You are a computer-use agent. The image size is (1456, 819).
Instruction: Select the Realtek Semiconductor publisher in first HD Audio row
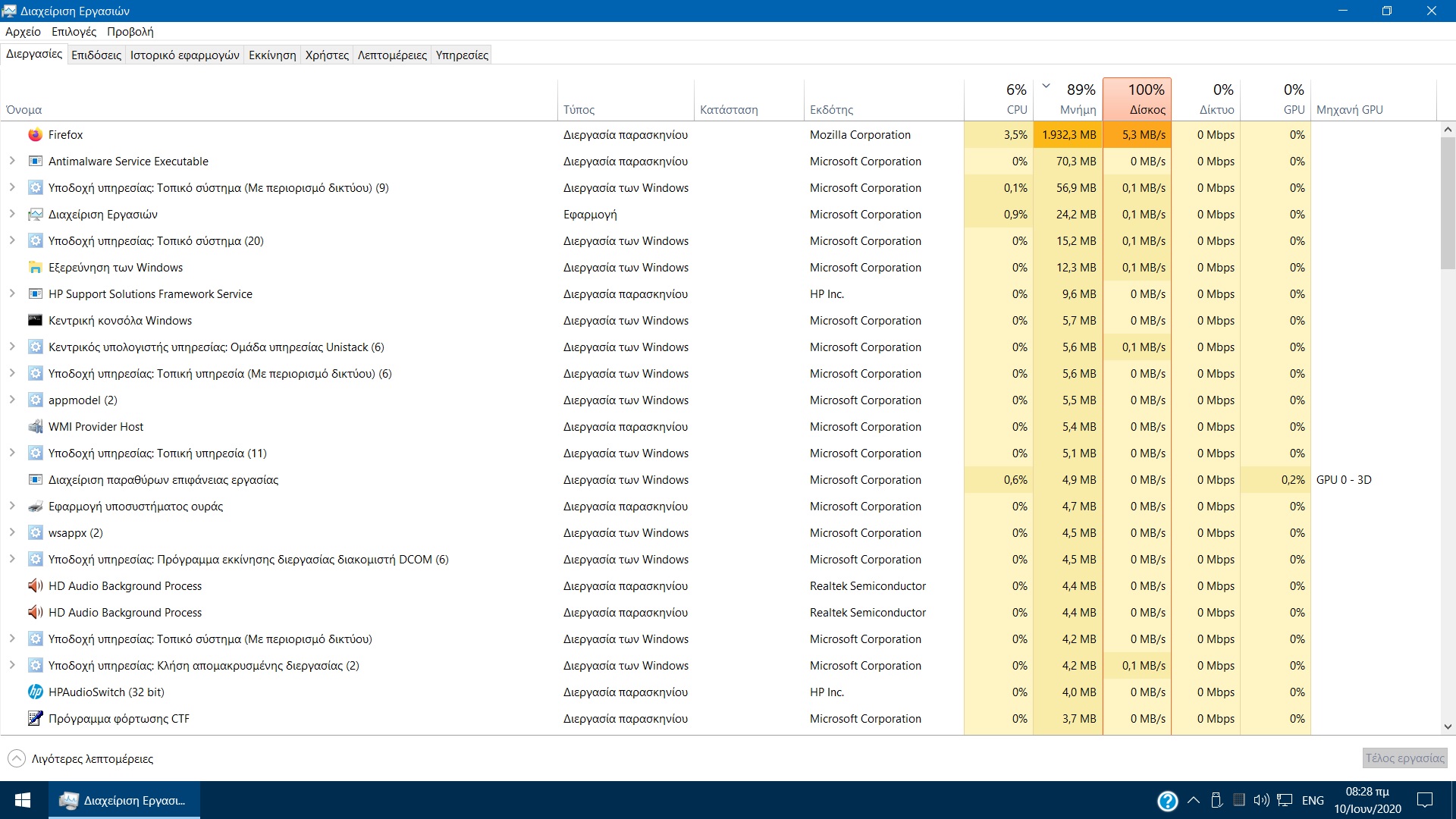click(x=883, y=586)
